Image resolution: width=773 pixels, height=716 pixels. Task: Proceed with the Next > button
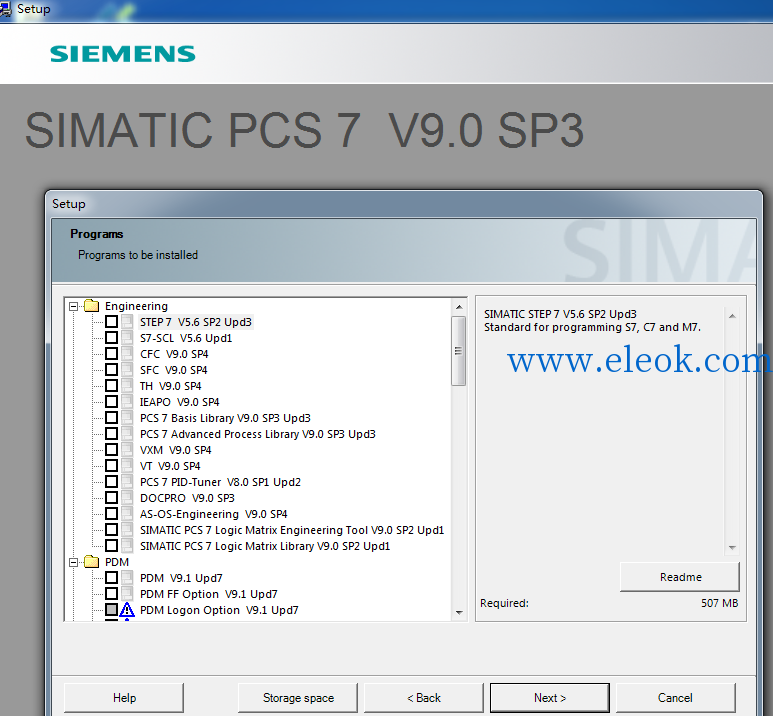click(550, 698)
